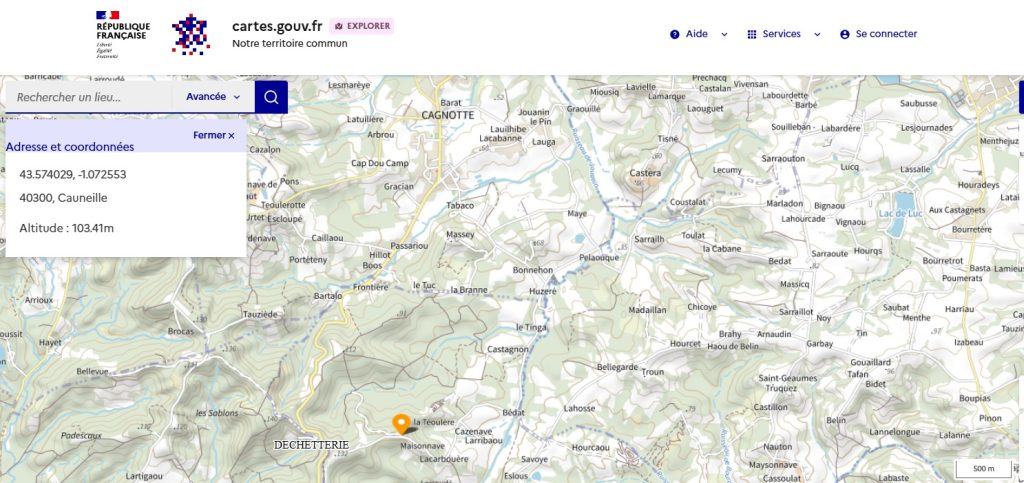This screenshot has height=483, width=1024.
Task: Expand the Aide menu chevron
Action: click(724, 35)
